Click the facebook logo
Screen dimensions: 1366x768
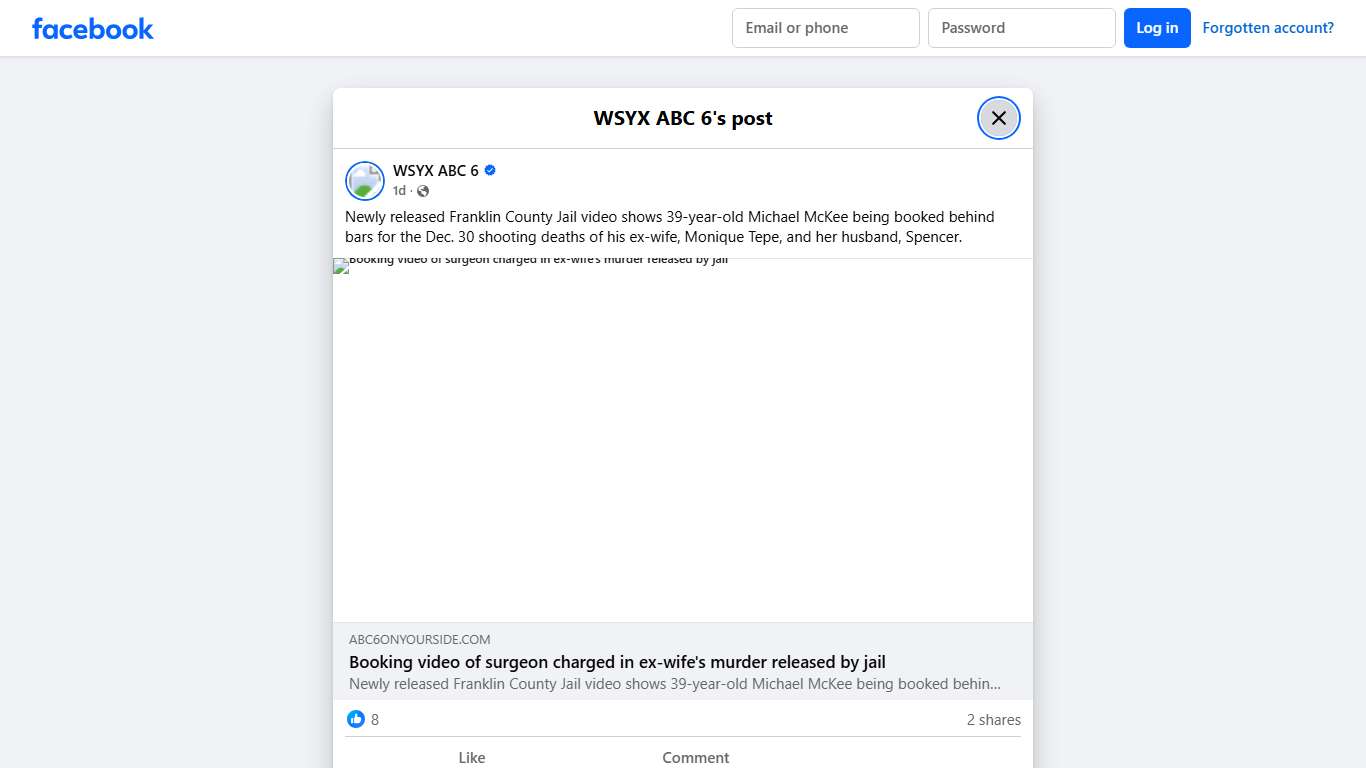click(x=93, y=28)
